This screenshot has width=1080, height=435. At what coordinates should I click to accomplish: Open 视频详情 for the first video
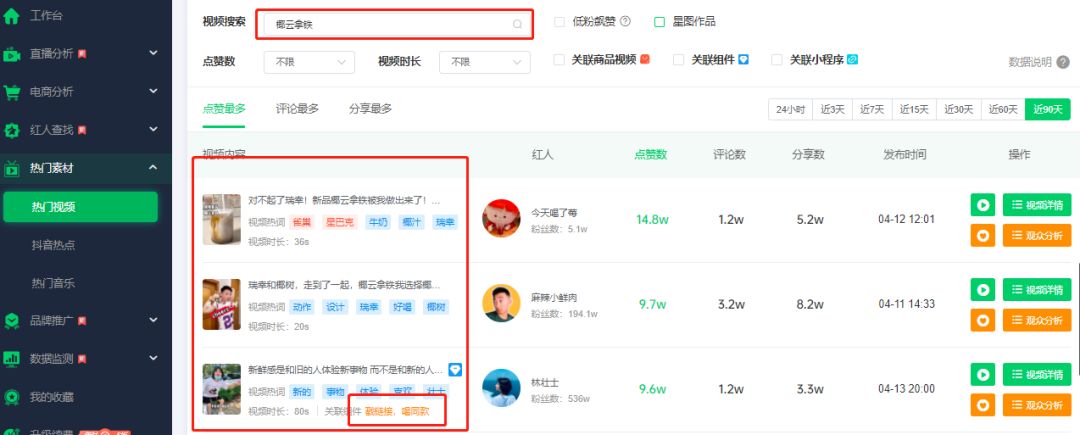[1037, 205]
